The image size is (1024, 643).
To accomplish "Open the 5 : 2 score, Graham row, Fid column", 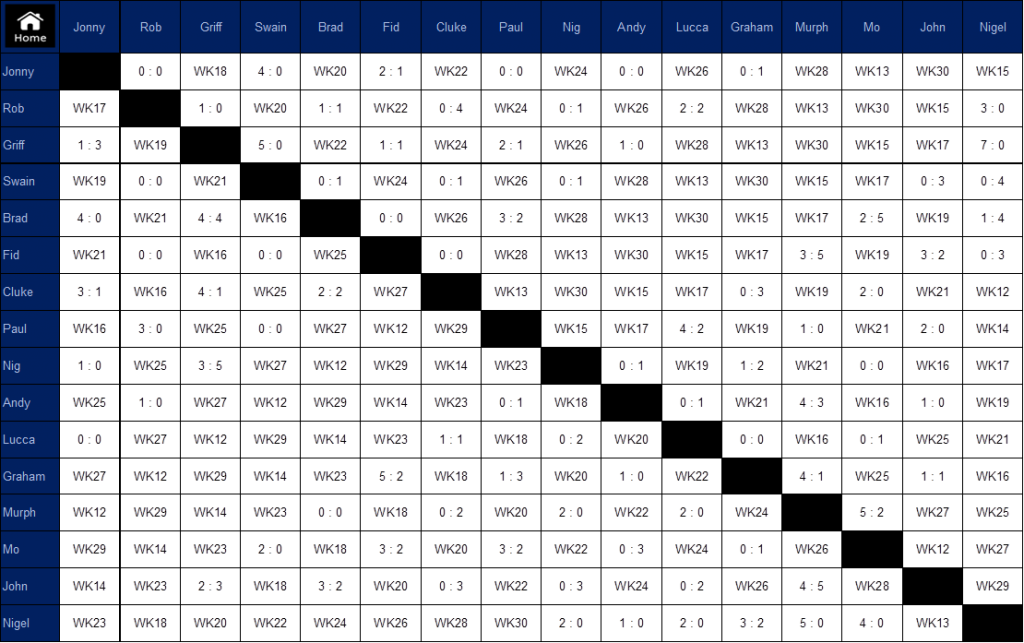I will (391, 476).
